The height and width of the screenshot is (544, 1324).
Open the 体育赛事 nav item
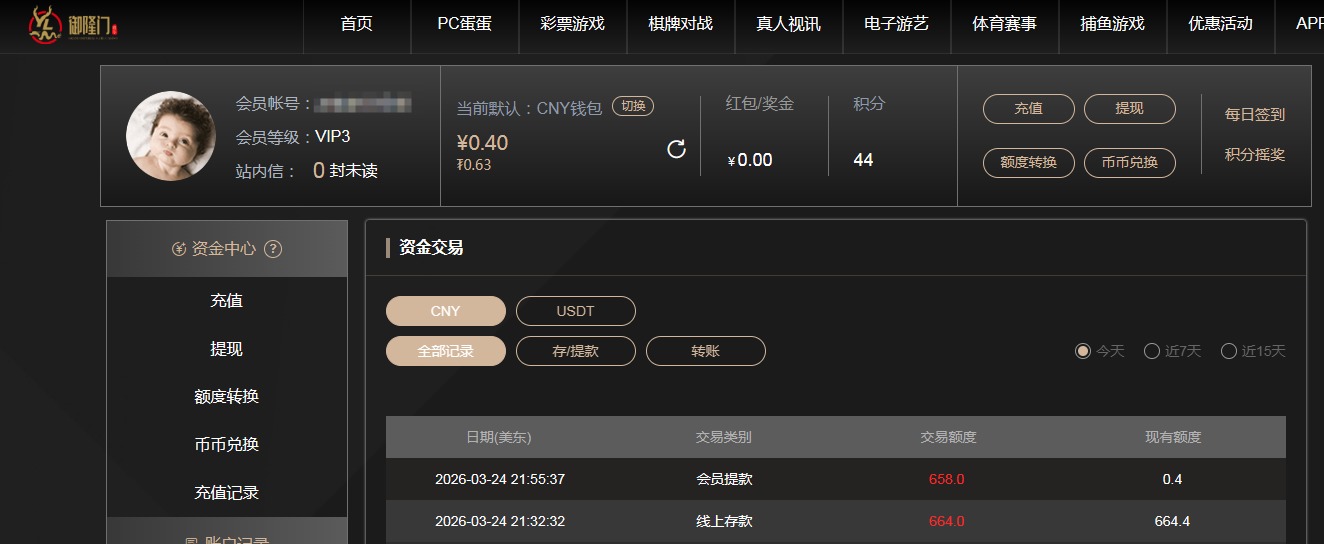1005,24
